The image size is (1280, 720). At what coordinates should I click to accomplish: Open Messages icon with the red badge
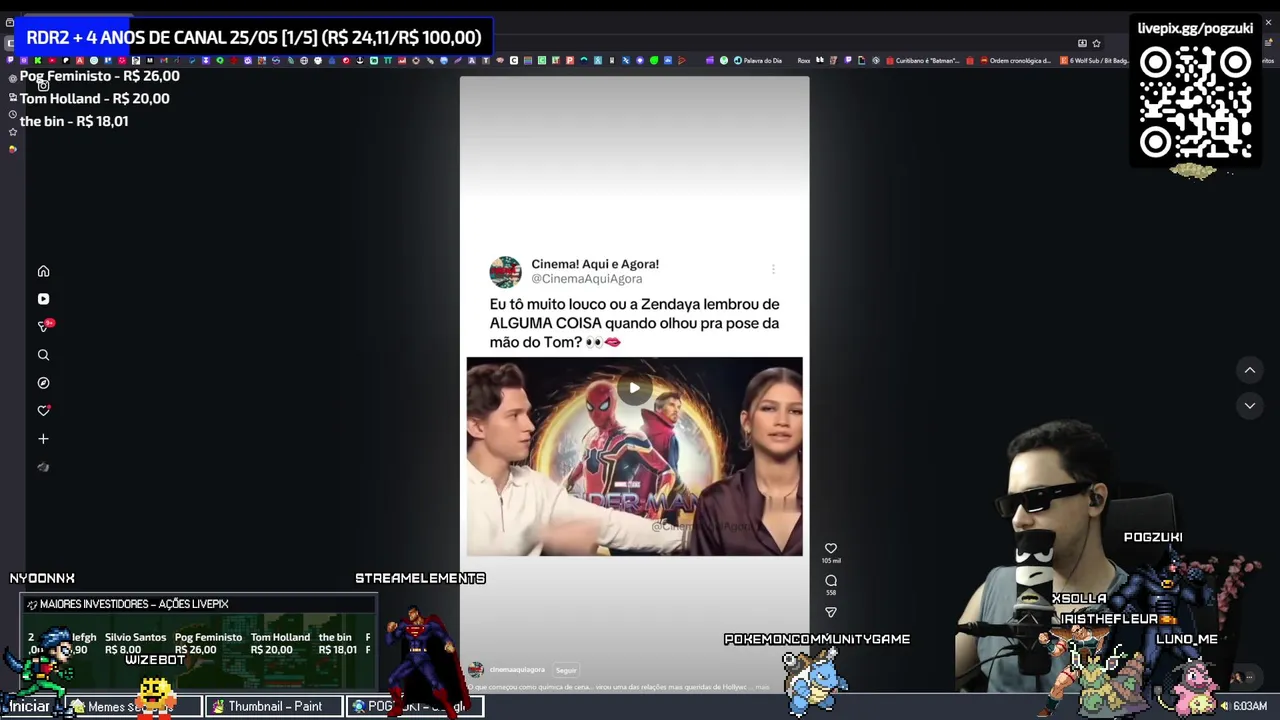(44, 326)
